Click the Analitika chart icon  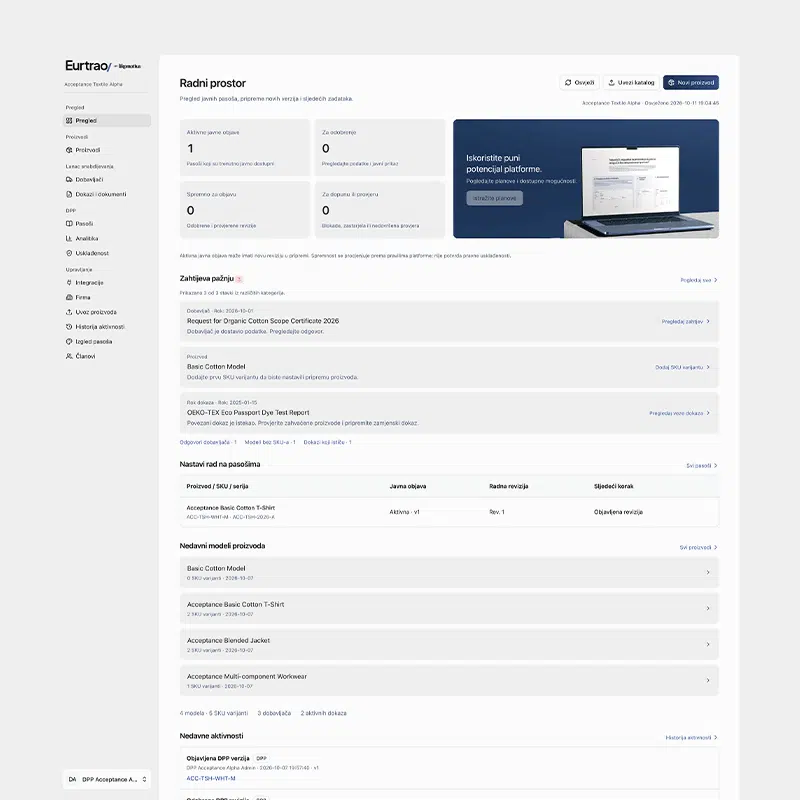(69, 238)
